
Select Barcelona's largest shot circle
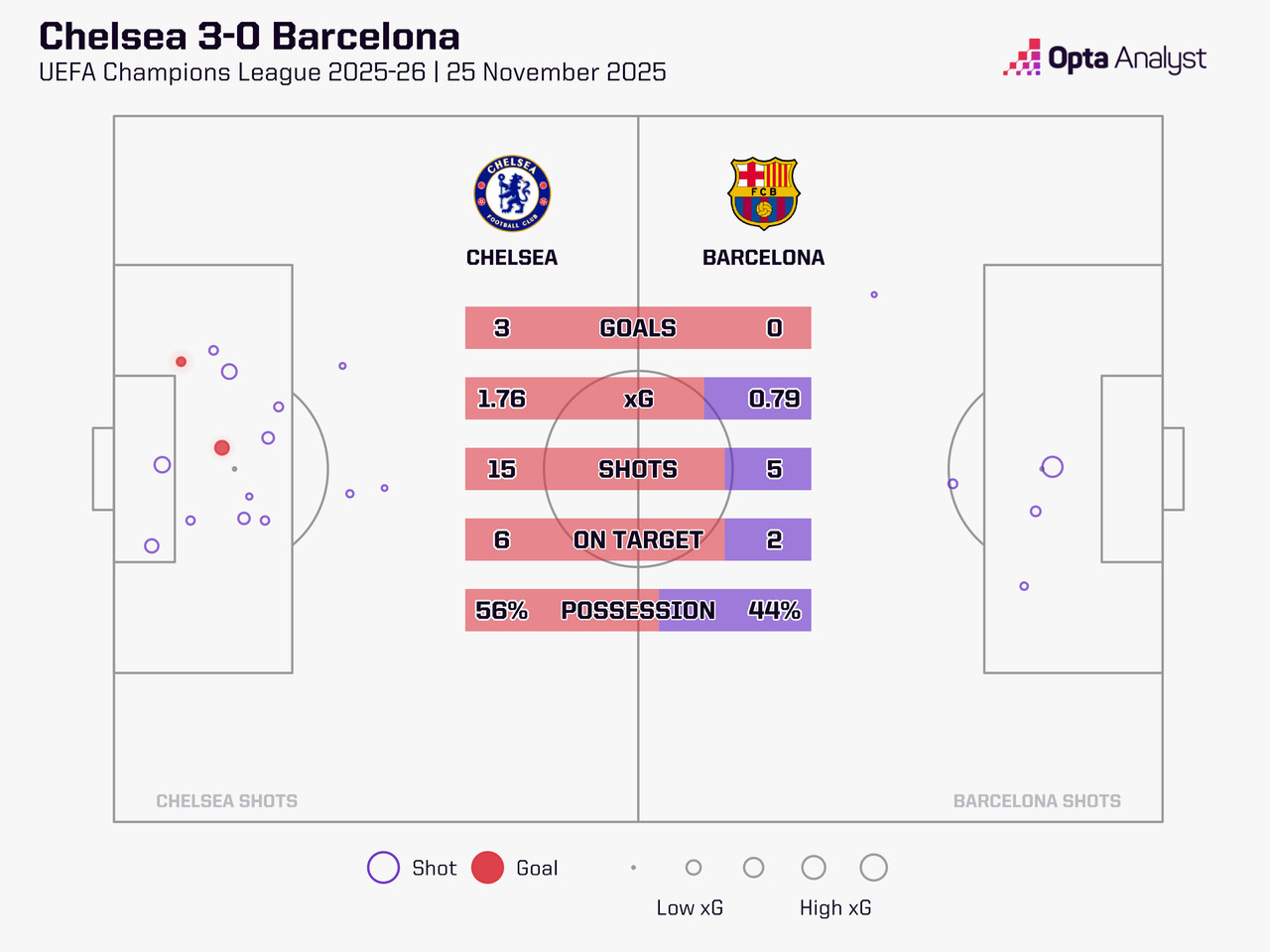1053,467
